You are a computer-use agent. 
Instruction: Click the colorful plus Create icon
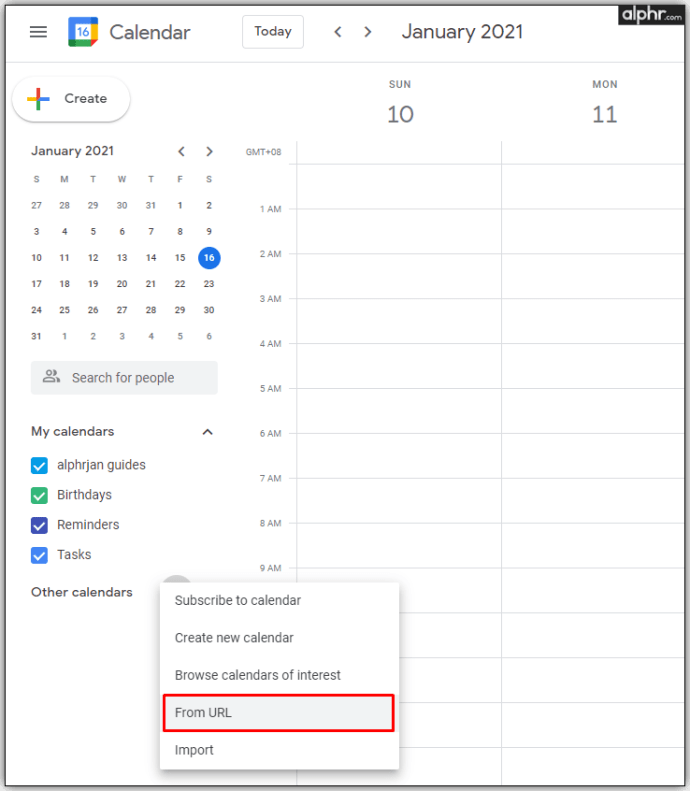coord(38,98)
